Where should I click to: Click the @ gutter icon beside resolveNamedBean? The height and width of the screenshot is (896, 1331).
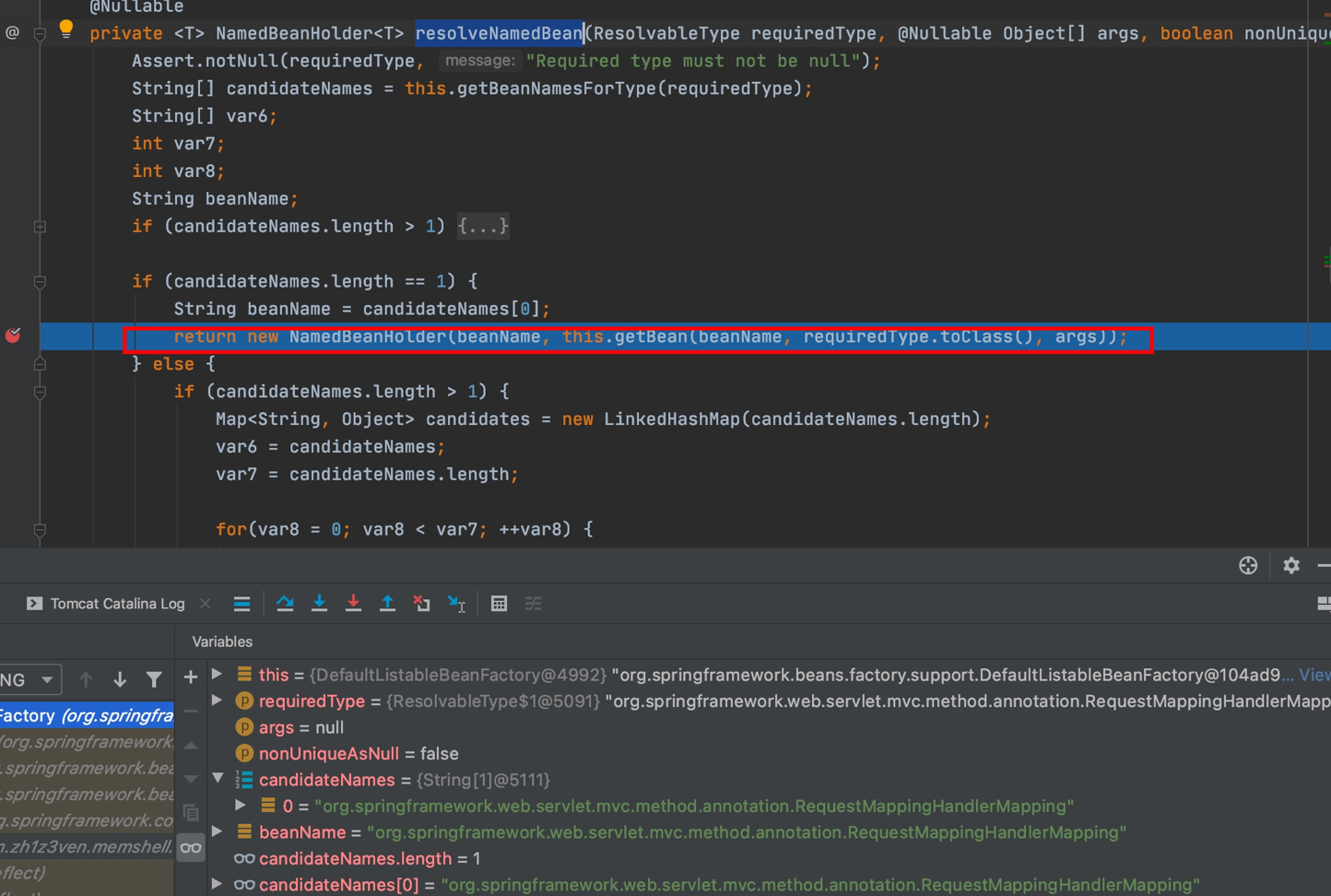pos(12,33)
